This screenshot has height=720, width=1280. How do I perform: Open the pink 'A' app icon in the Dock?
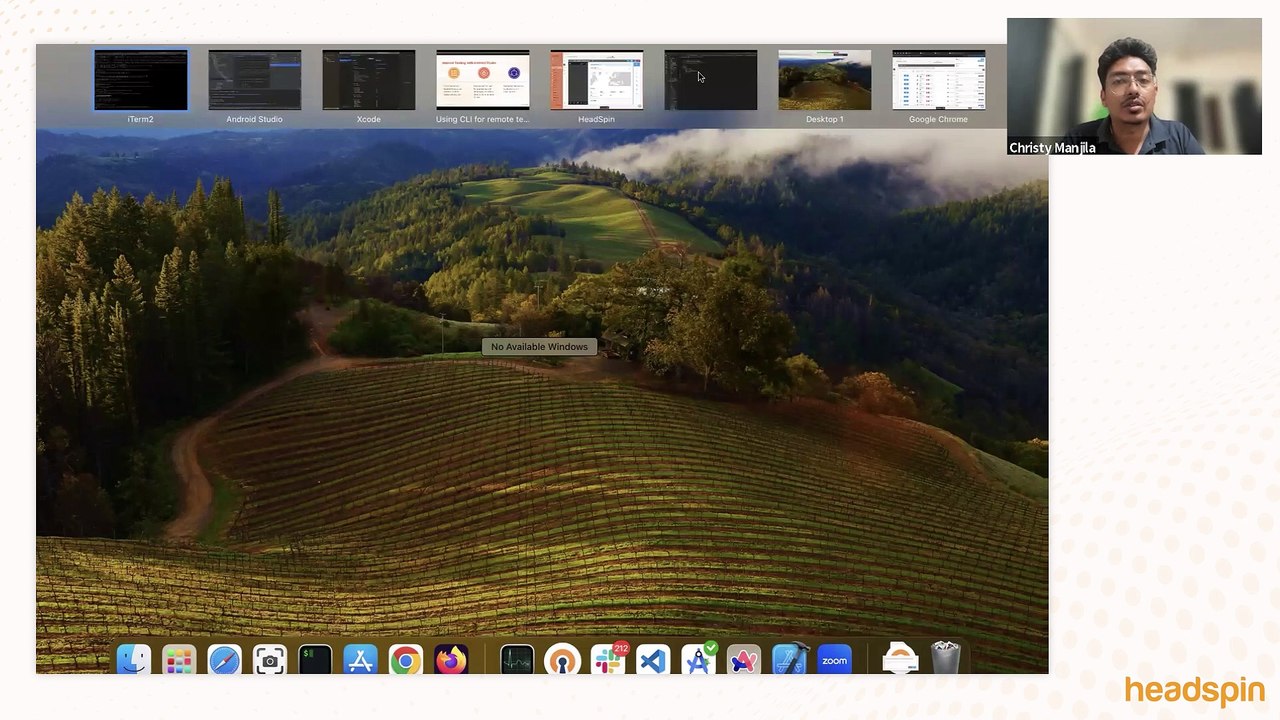(x=744, y=660)
